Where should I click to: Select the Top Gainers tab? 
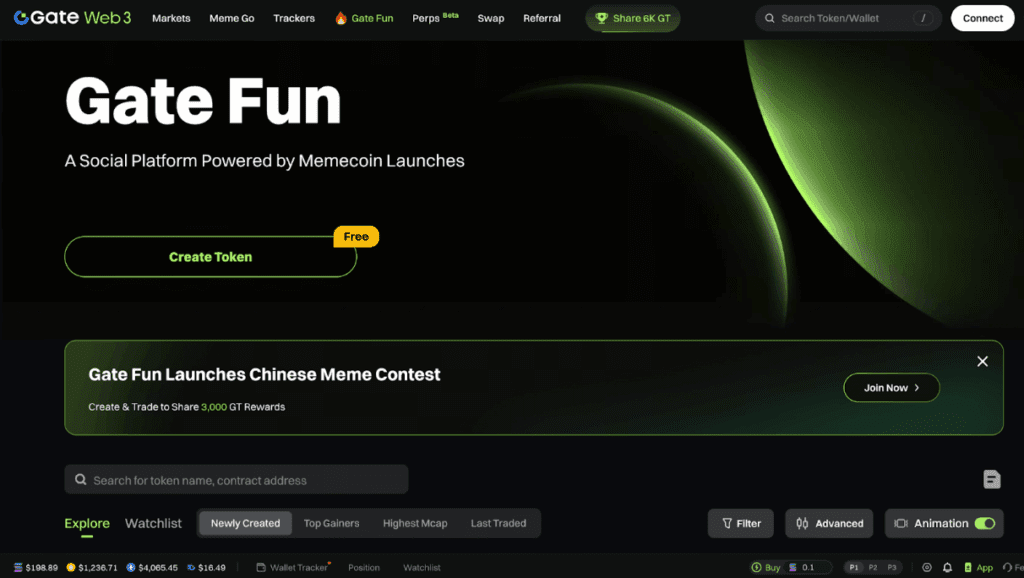click(331, 523)
